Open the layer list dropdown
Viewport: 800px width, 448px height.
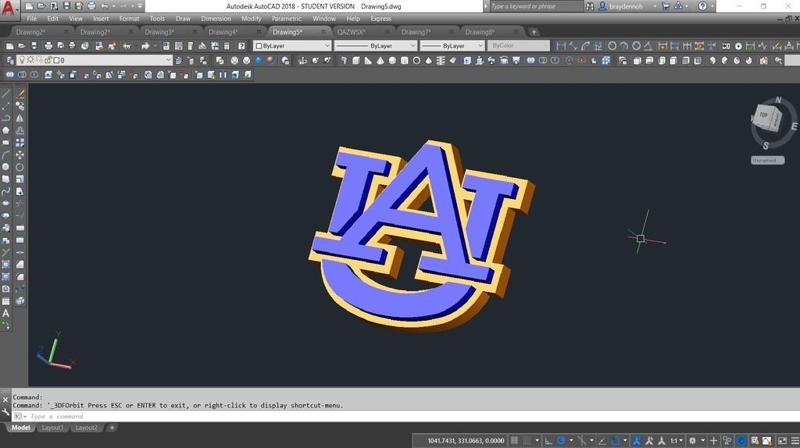tap(168, 60)
